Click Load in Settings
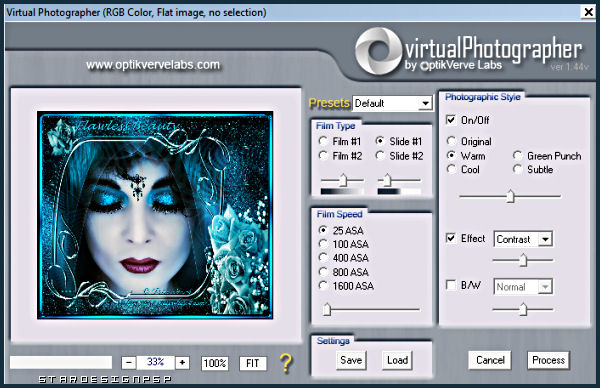This screenshot has height=388, width=600. tap(397, 360)
